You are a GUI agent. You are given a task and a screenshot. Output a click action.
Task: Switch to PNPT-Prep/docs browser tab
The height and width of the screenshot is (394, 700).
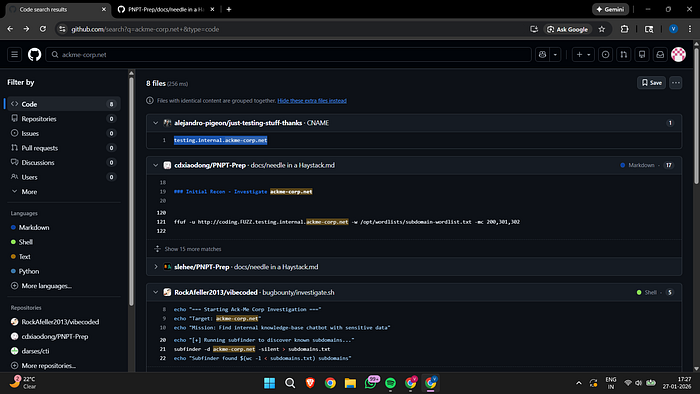[166, 9]
